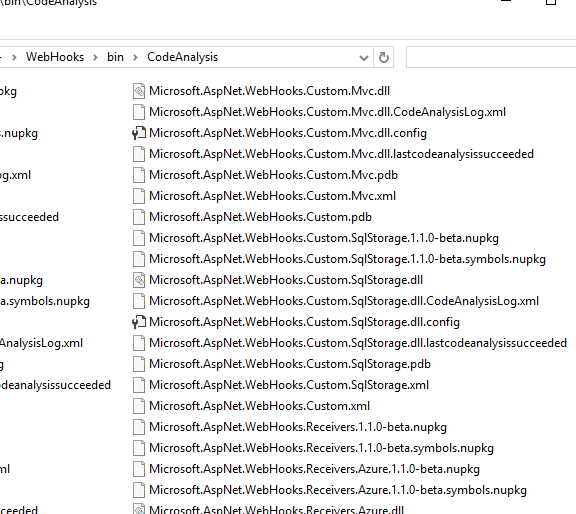This screenshot has height=514, width=576.
Task: Select file name Microsoft.AspNet.WebHooks.Custom.Mvc.dll
Action: coord(269,91)
